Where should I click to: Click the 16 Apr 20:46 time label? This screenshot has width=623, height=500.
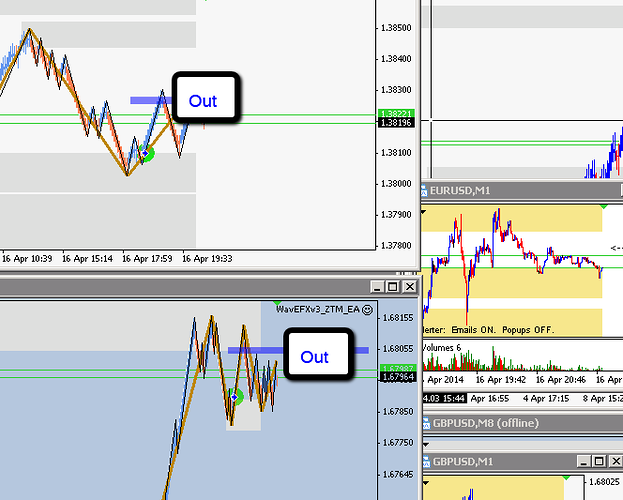[x=561, y=380]
